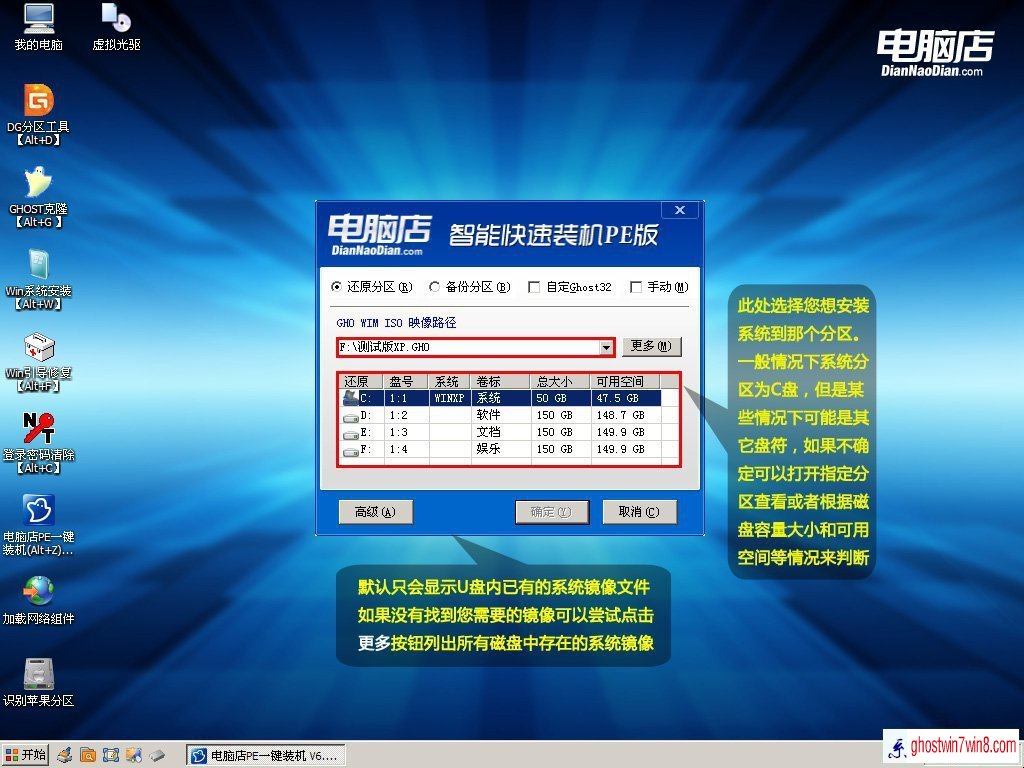Enable the 自定Ghost32 checkbox
This screenshot has width=1024, height=768.
535,287
